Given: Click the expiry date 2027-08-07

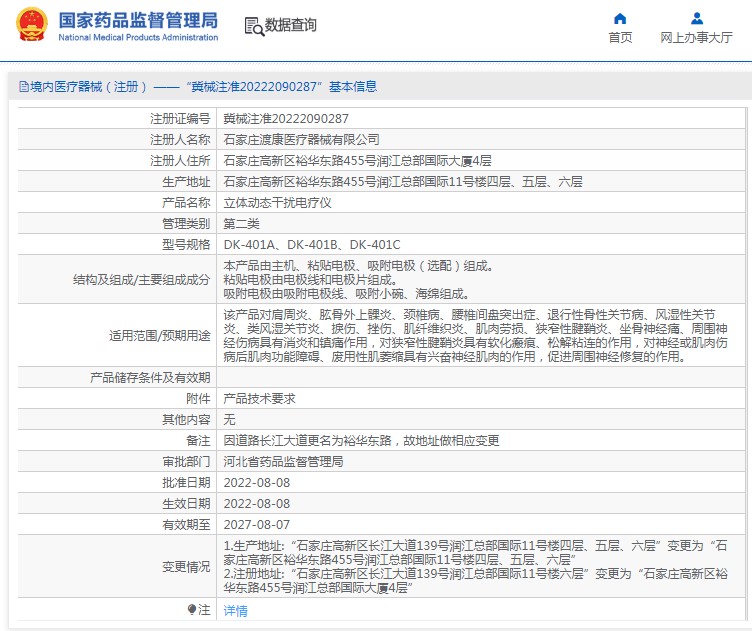Looking at the screenshot, I should tap(256, 524).
